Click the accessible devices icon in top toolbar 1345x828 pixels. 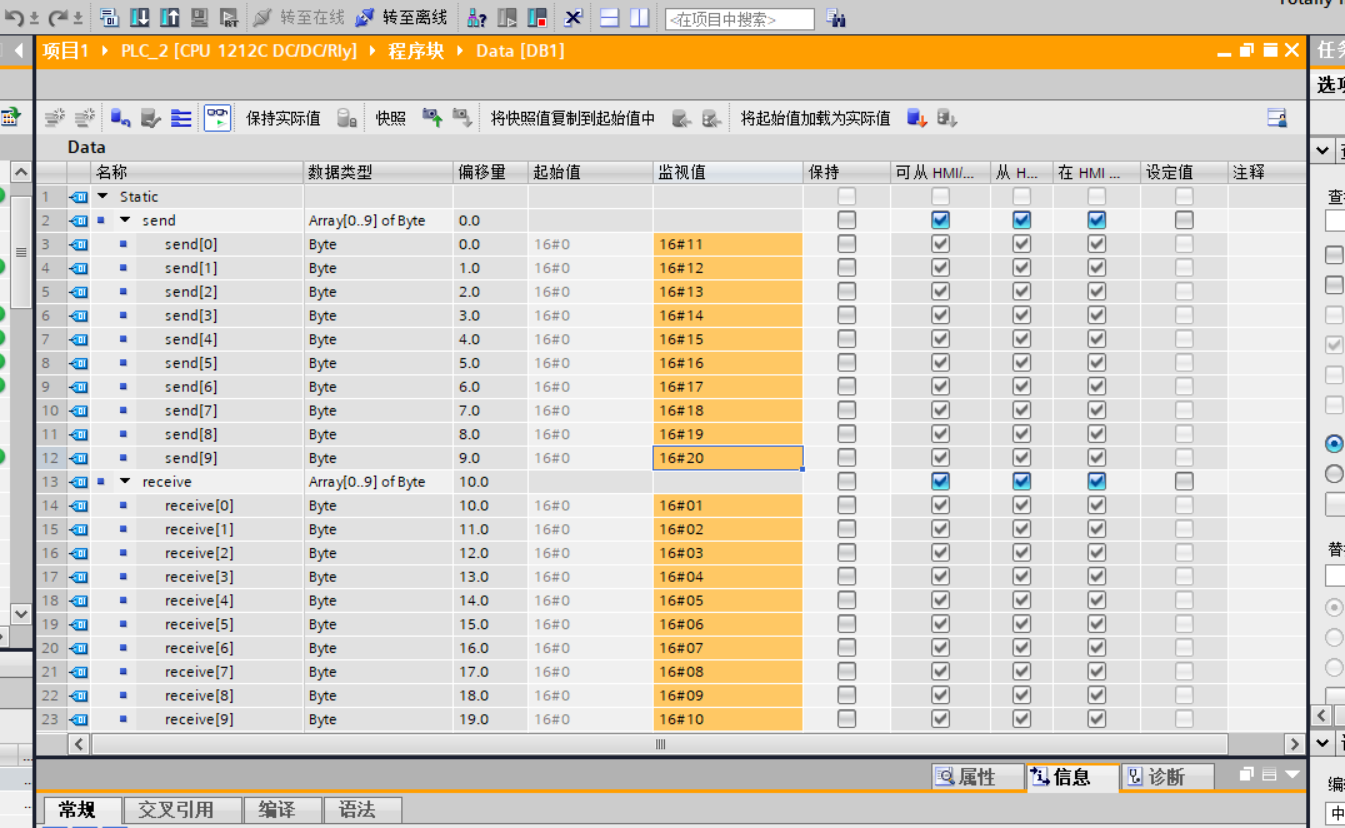tap(478, 18)
